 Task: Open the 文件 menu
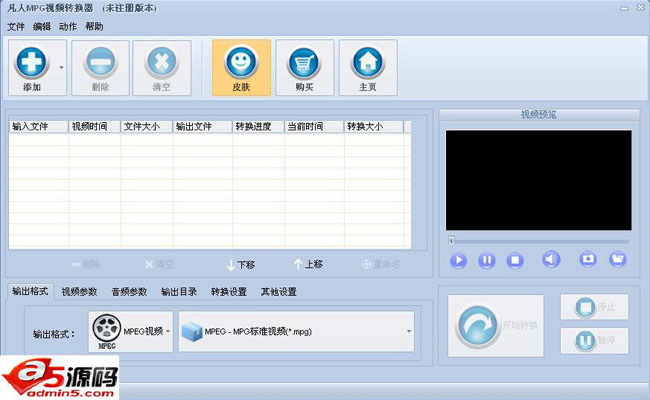point(16,26)
